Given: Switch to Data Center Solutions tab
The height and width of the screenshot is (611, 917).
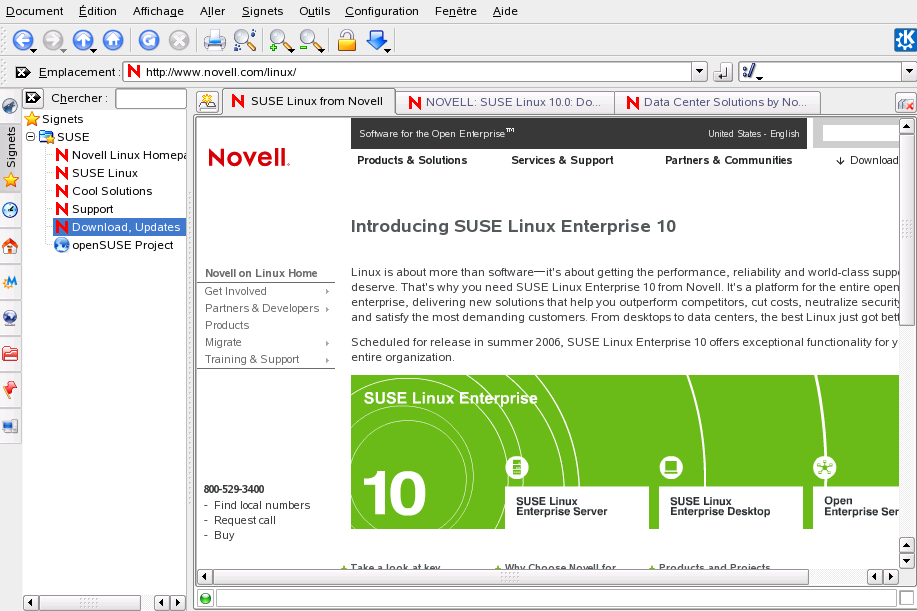Looking at the screenshot, I should (x=718, y=102).
